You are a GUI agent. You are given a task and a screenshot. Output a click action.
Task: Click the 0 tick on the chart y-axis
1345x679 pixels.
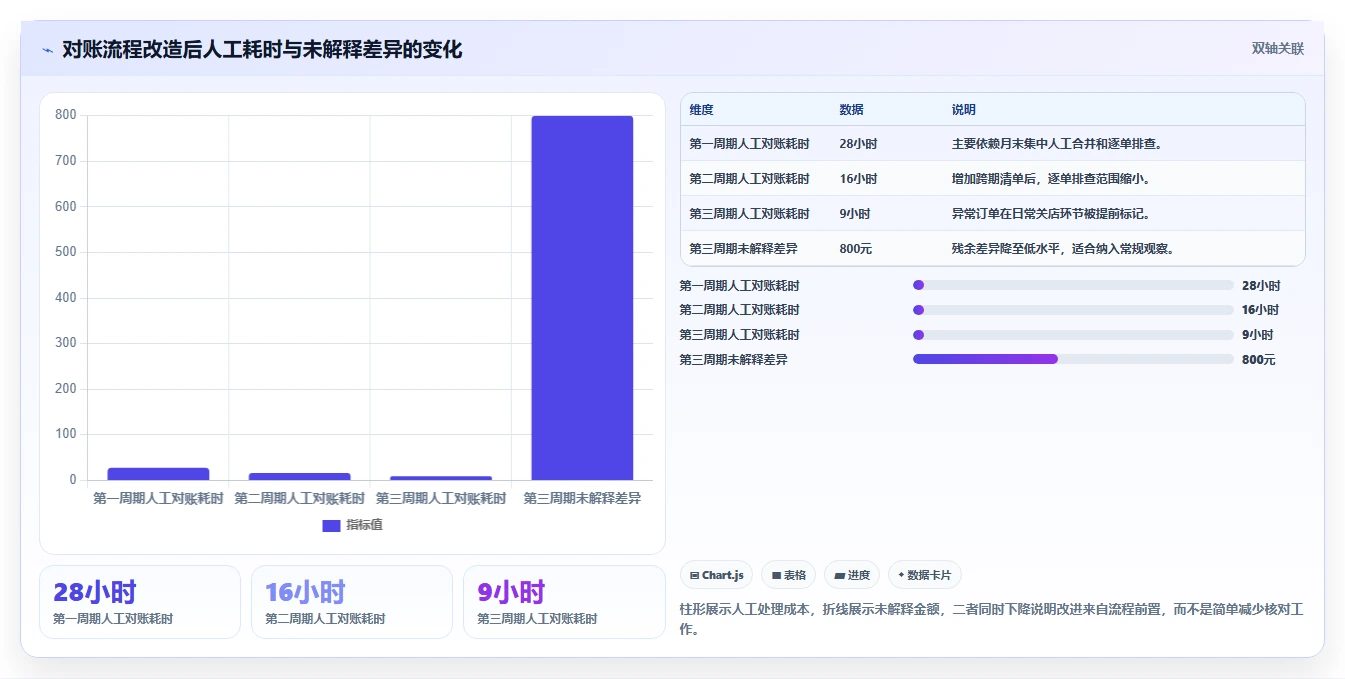click(x=72, y=480)
